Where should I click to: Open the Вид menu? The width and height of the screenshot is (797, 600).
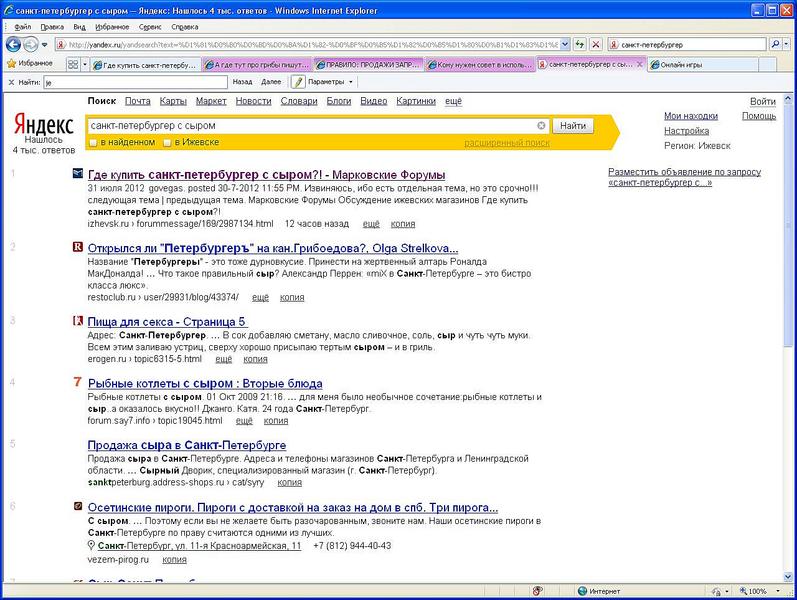pyautogui.click(x=79, y=27)
